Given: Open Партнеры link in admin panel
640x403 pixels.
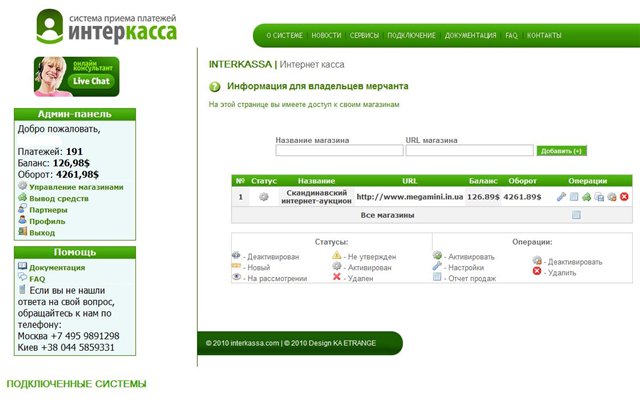Looking at the screenshot, I should [48, 210].
